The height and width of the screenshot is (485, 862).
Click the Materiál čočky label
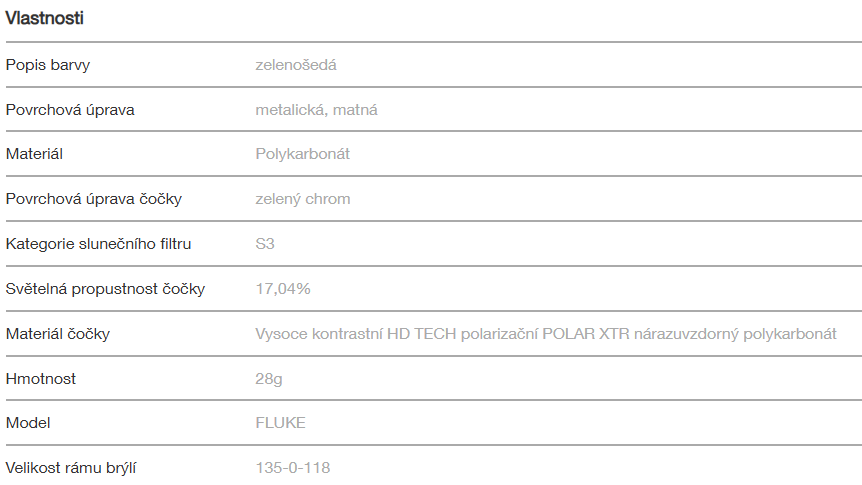click(x=58, y=334)
